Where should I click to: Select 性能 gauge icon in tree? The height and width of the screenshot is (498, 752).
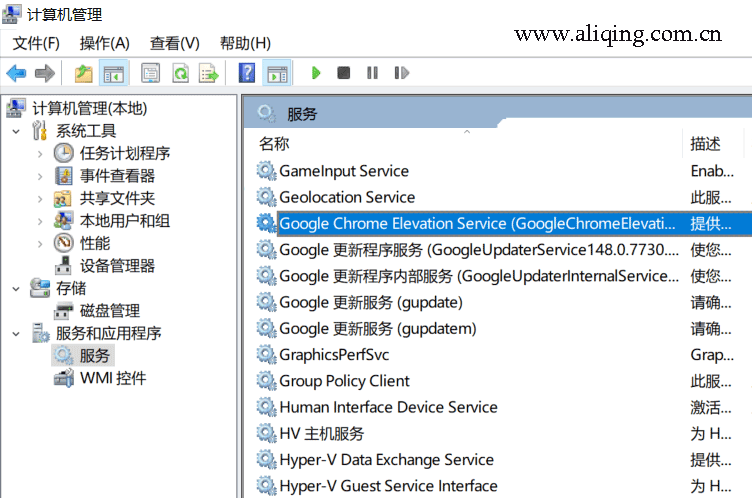[63, 243]
